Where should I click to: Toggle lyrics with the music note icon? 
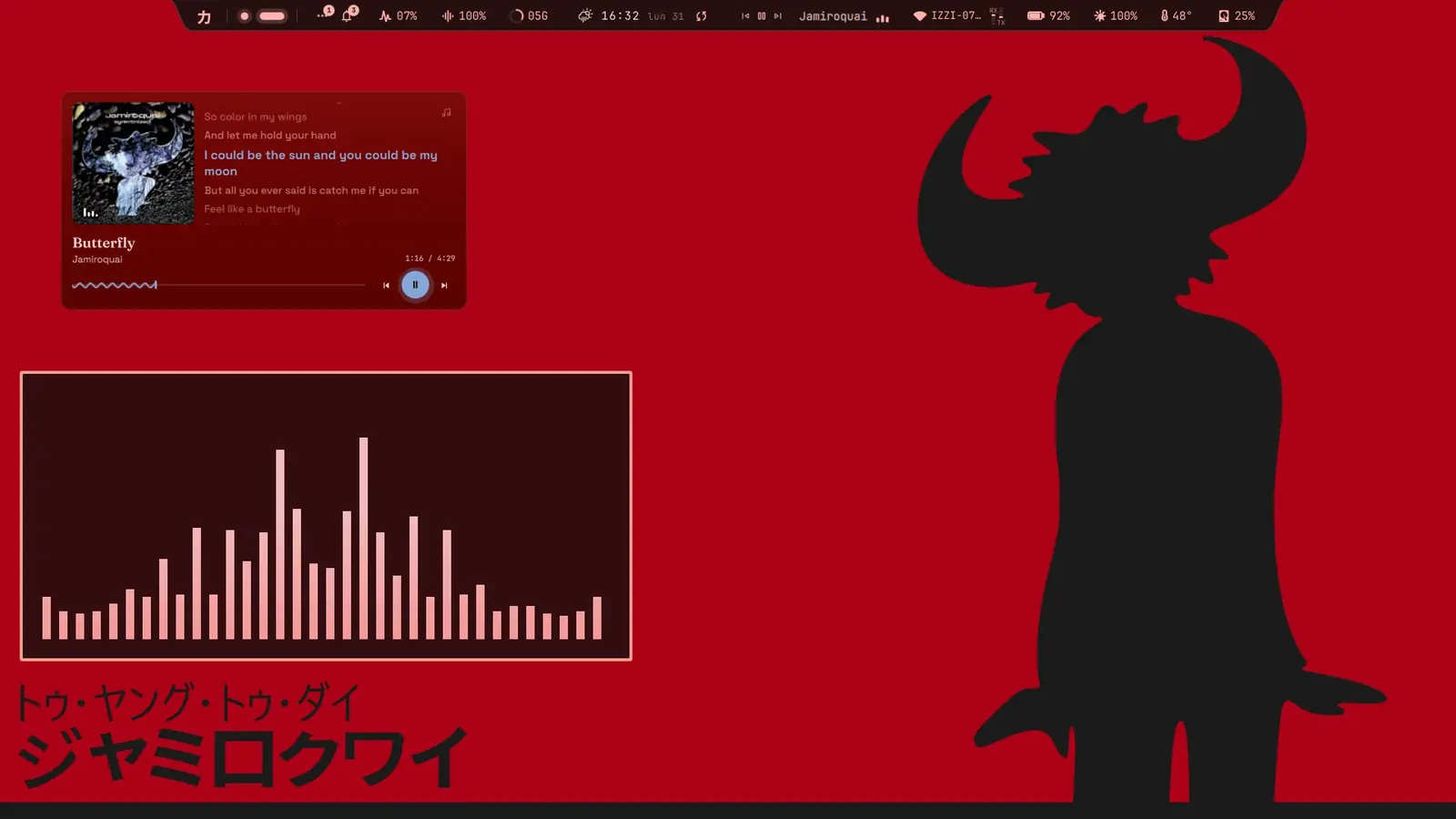(x=446, y=113)
